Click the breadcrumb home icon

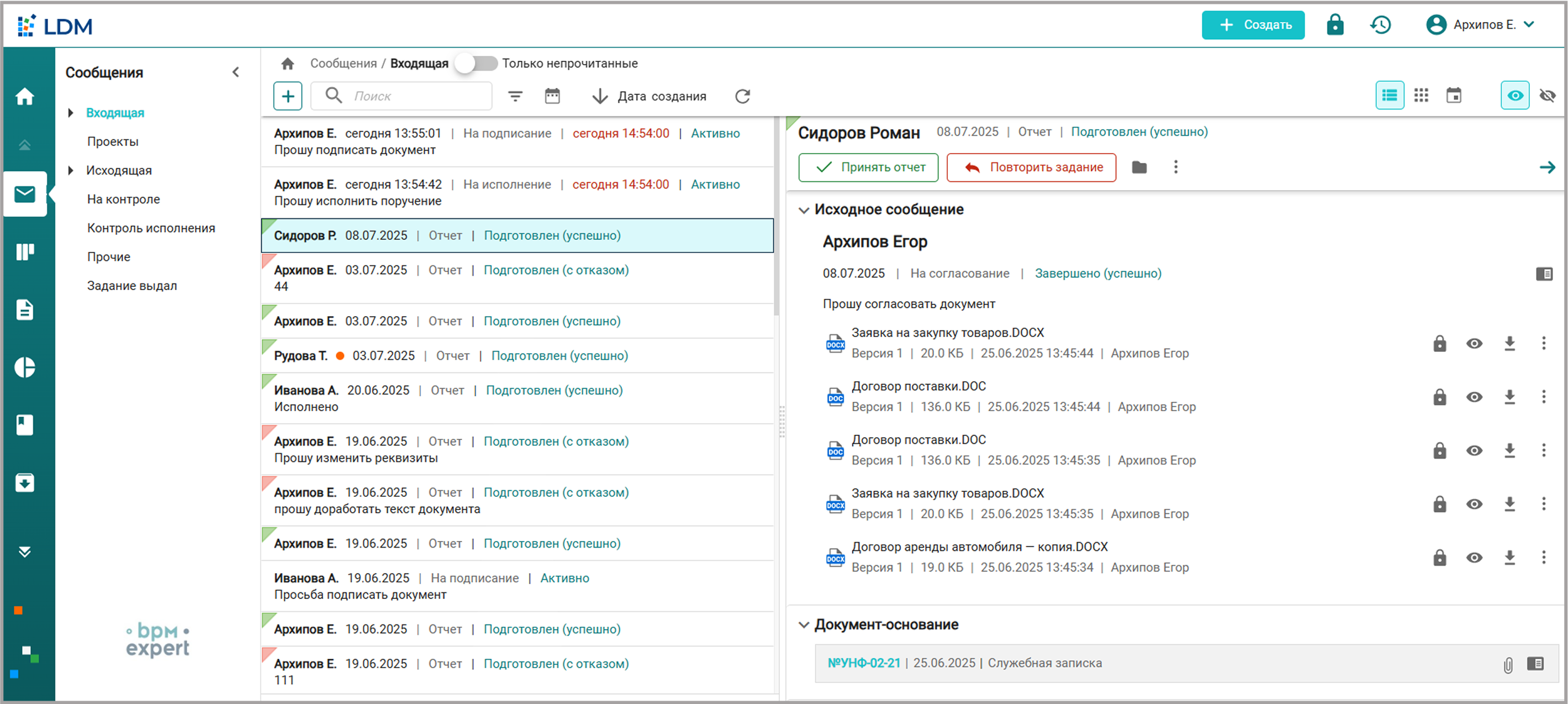click(x=287, y=64)
